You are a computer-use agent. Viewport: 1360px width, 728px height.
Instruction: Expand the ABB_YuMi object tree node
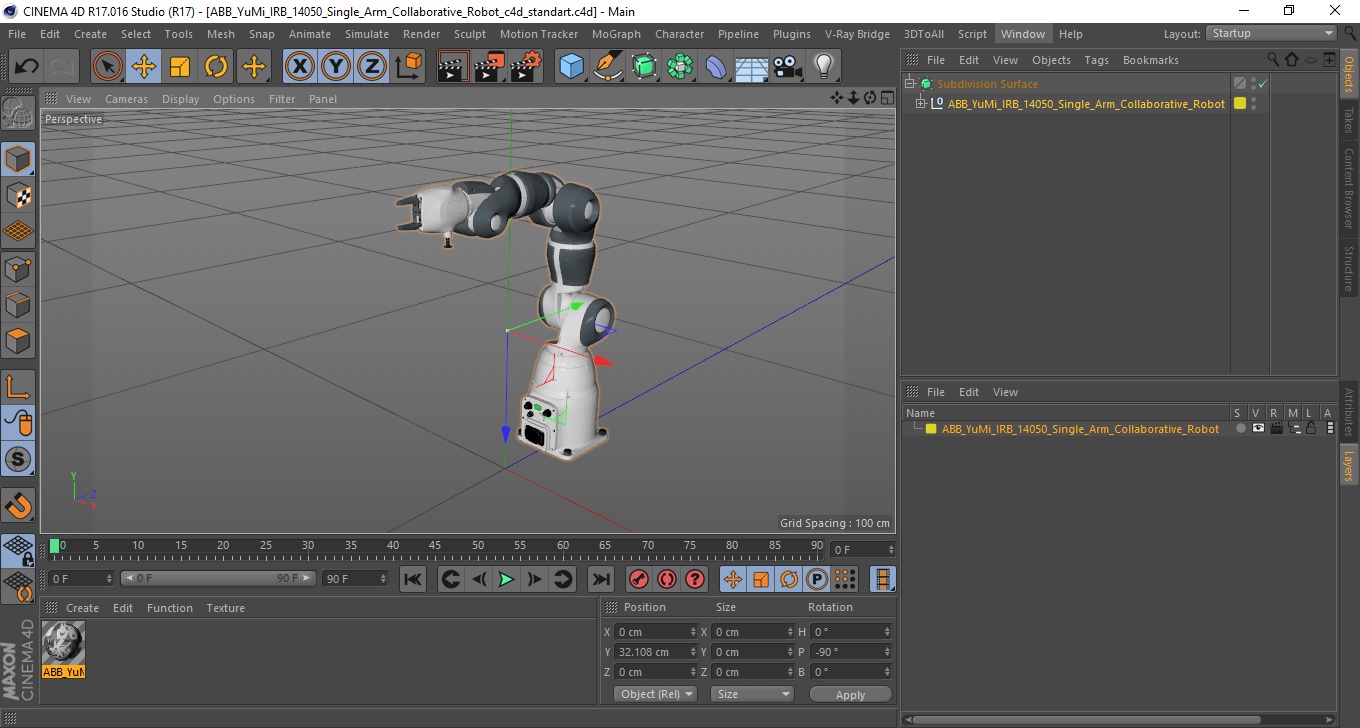click(921, 104)
